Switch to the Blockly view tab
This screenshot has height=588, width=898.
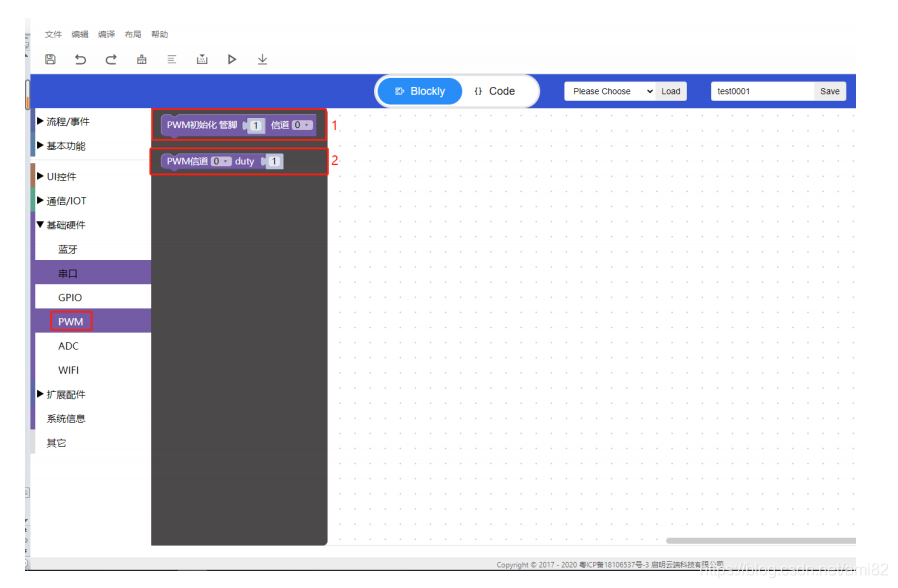pyautogui.click(x=420, y=91)
